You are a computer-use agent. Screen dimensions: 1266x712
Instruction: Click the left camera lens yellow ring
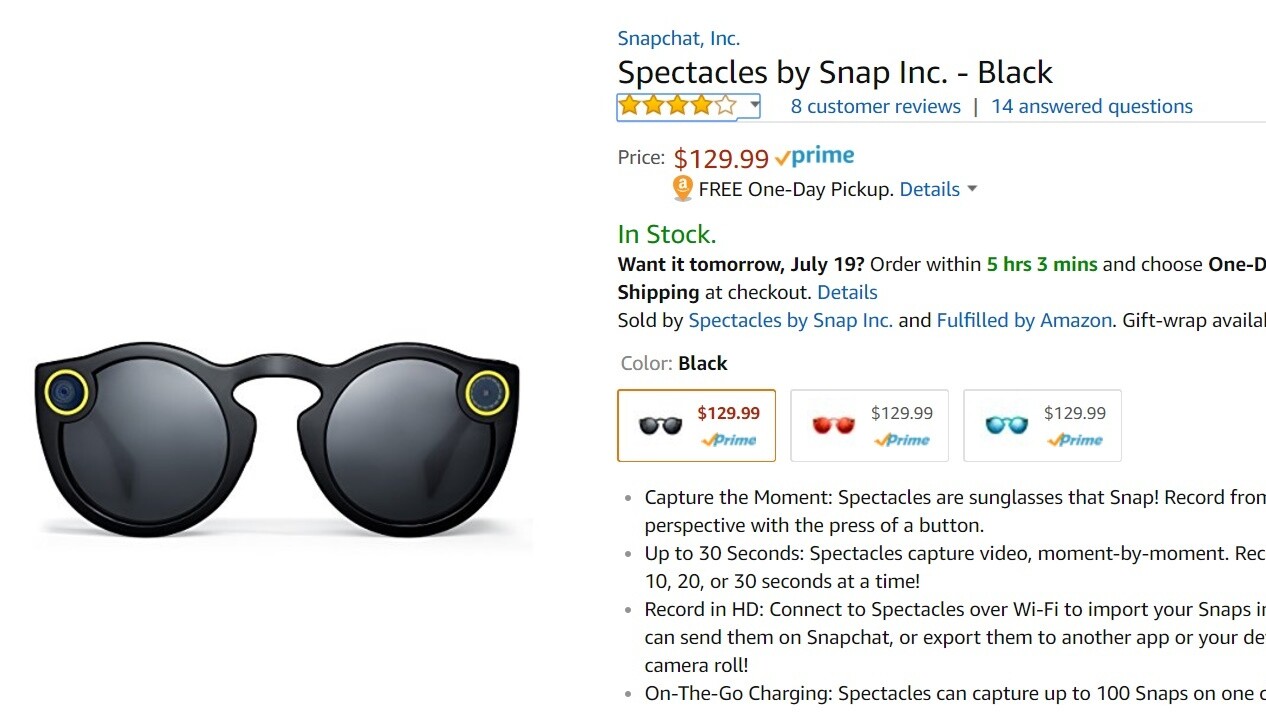pos(67,391)
